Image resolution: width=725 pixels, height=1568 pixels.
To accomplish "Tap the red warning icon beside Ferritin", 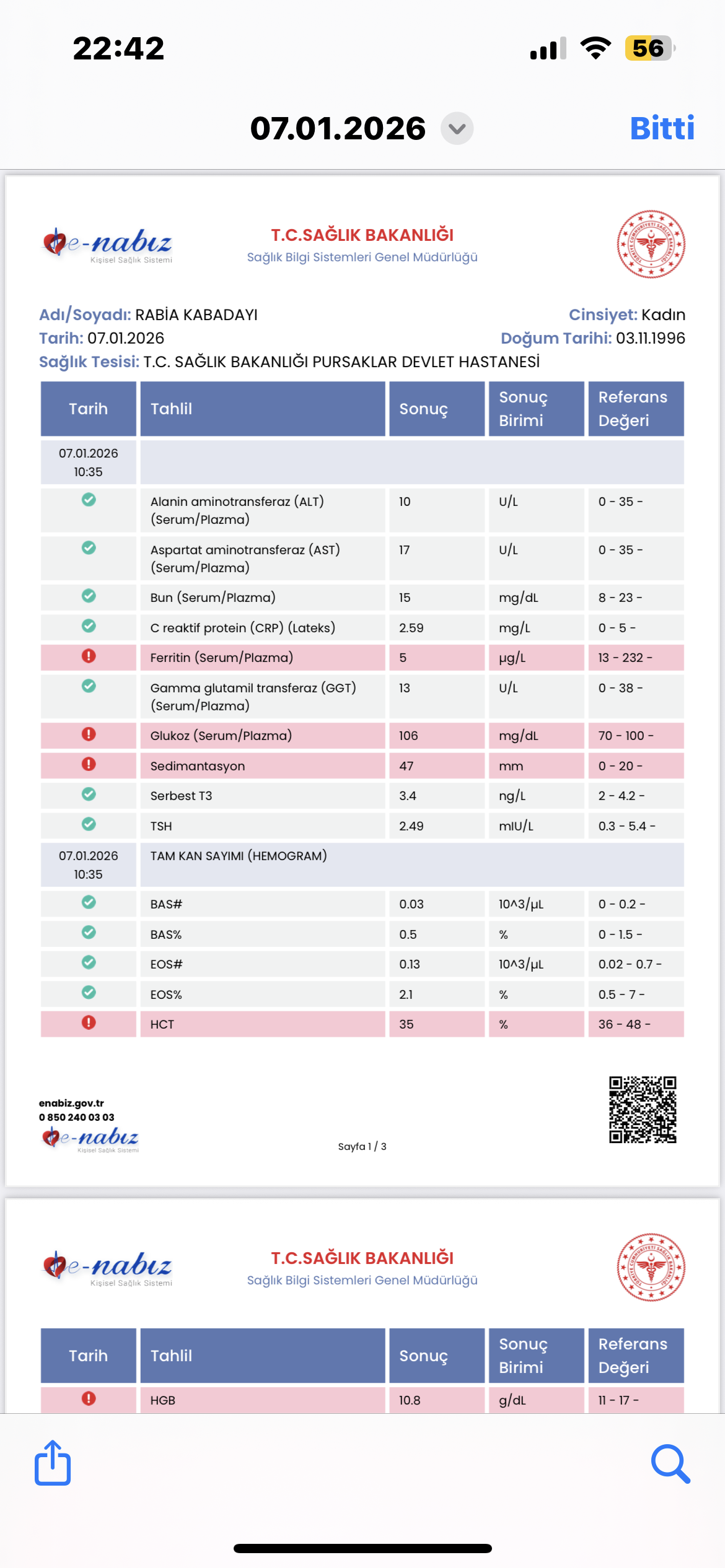I will pos(89,656).
